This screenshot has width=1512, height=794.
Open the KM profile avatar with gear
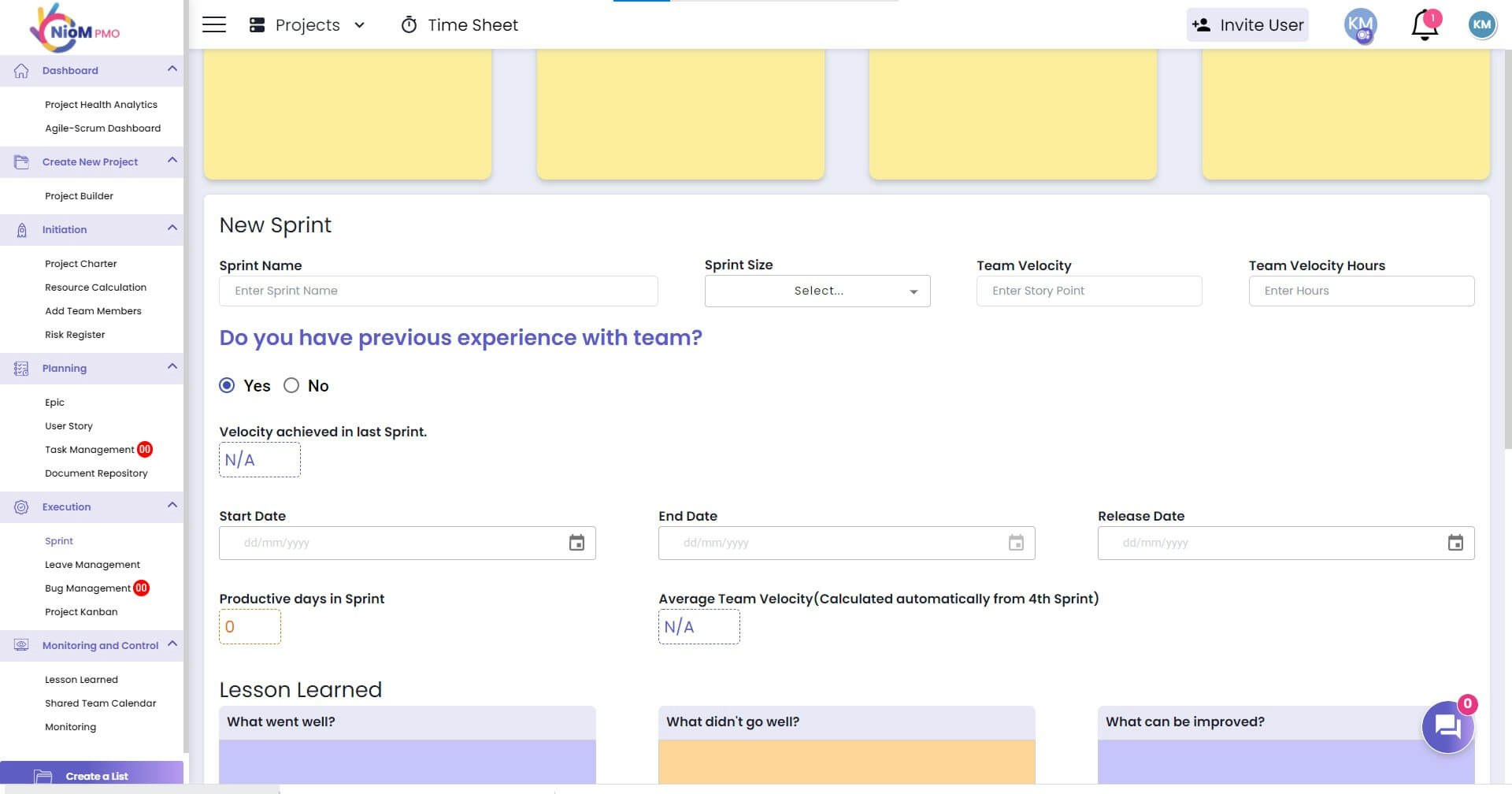1360,25
